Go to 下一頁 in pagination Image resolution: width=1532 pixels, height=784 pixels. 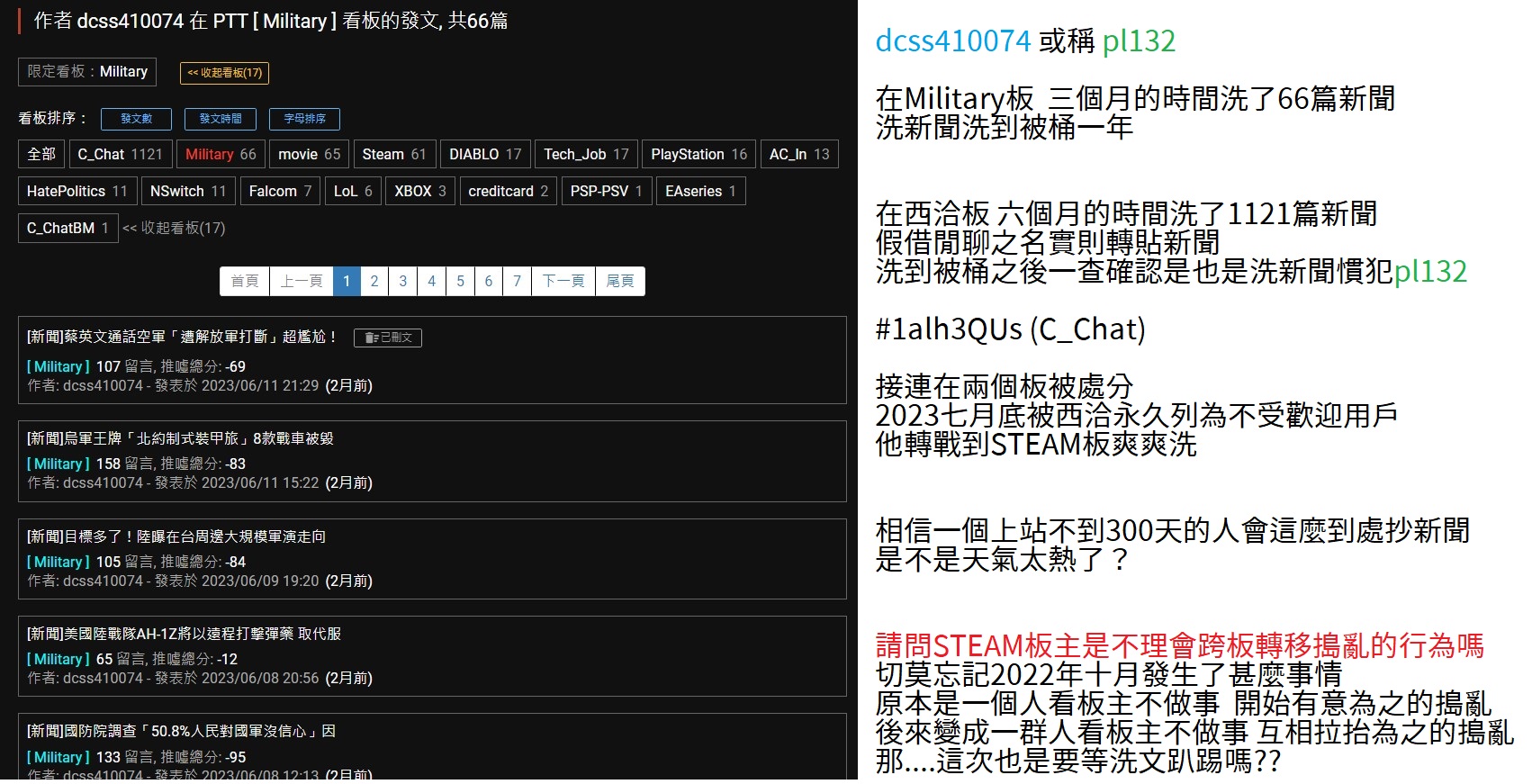click(563, 281)
